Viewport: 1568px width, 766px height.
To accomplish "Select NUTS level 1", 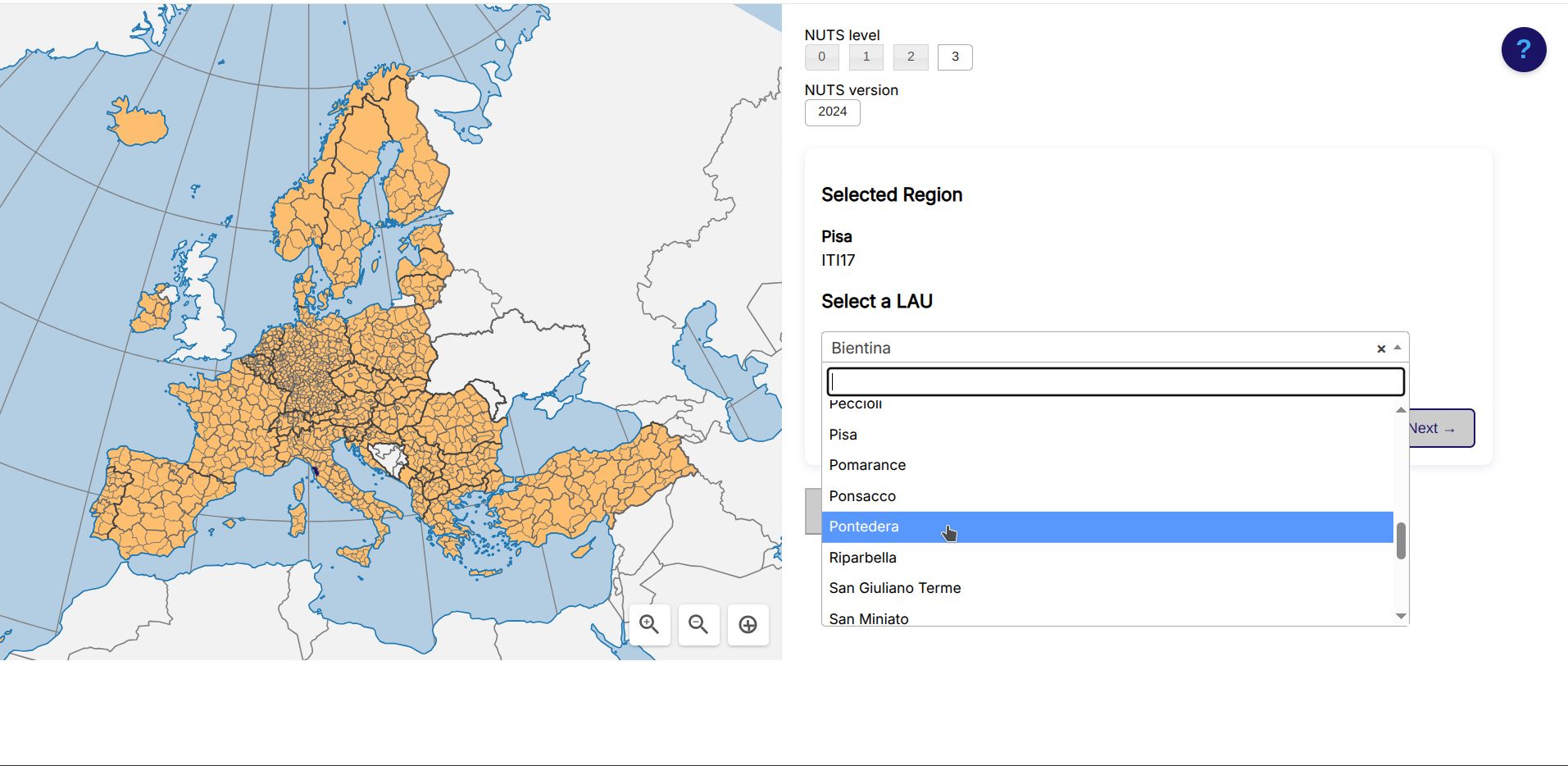I will pos(866,57).
